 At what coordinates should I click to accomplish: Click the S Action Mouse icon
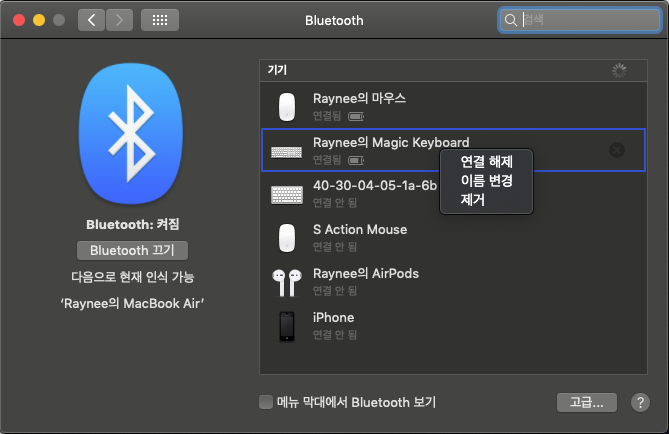[x=287, y=238]
